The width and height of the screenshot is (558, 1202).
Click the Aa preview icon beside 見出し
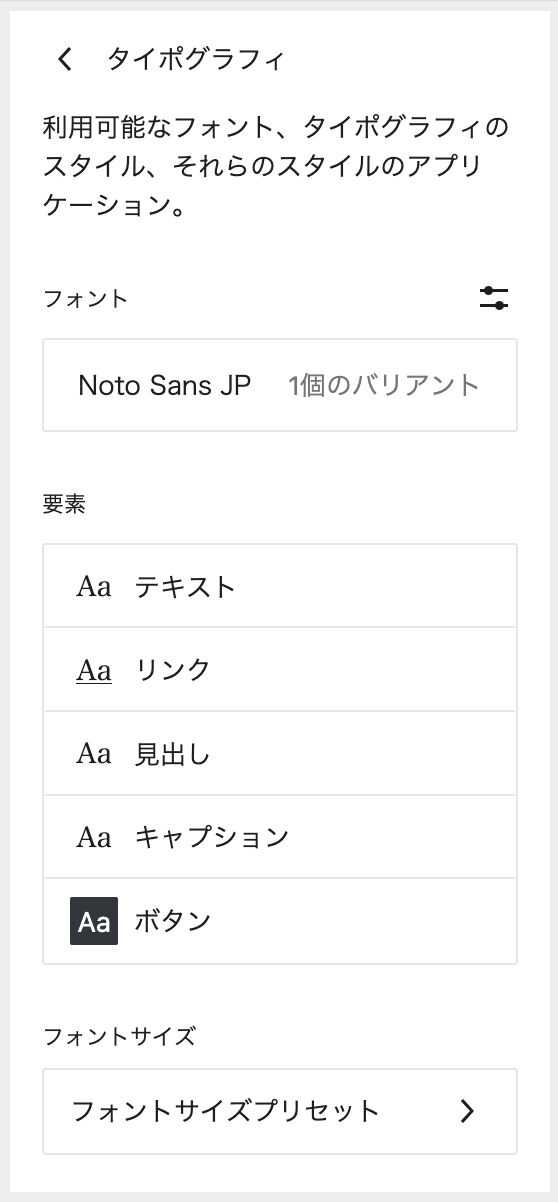94,753
